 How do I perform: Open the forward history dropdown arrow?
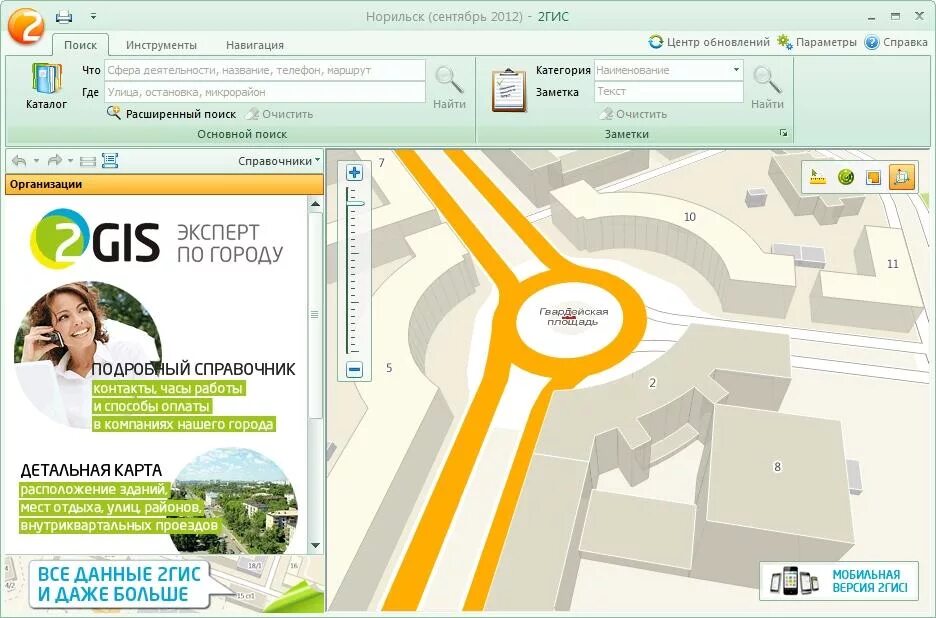[71, 161]
